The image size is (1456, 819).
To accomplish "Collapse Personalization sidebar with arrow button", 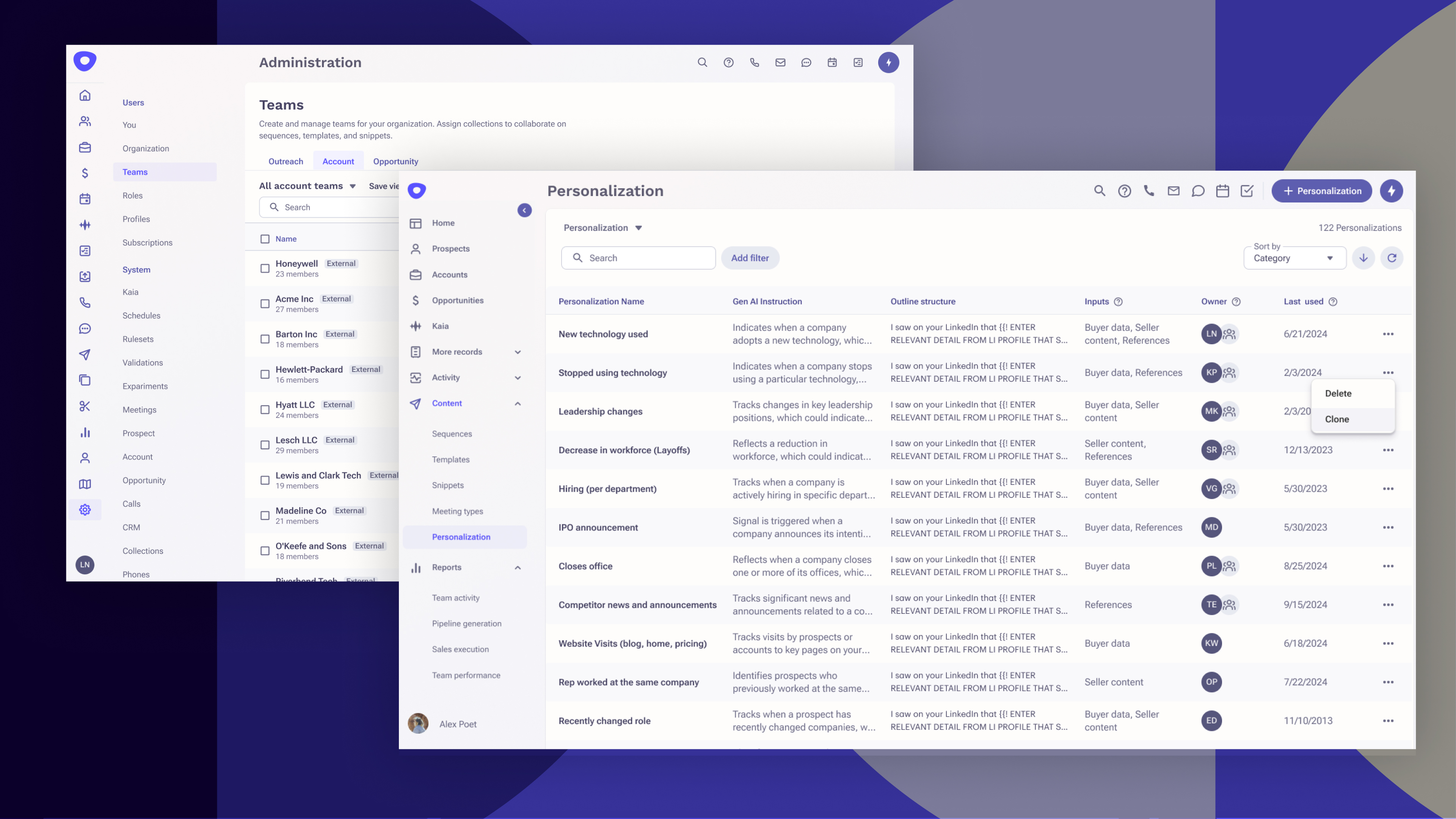I will pyautogui.click(x=524, y=210).
